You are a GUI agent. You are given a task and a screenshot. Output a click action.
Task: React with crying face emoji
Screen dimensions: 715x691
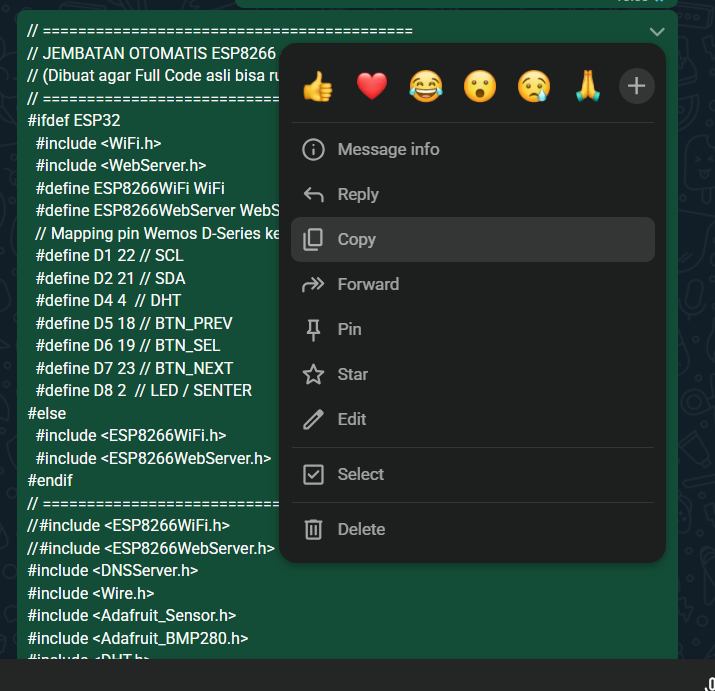pyautogui.click(x=533, y=87)
